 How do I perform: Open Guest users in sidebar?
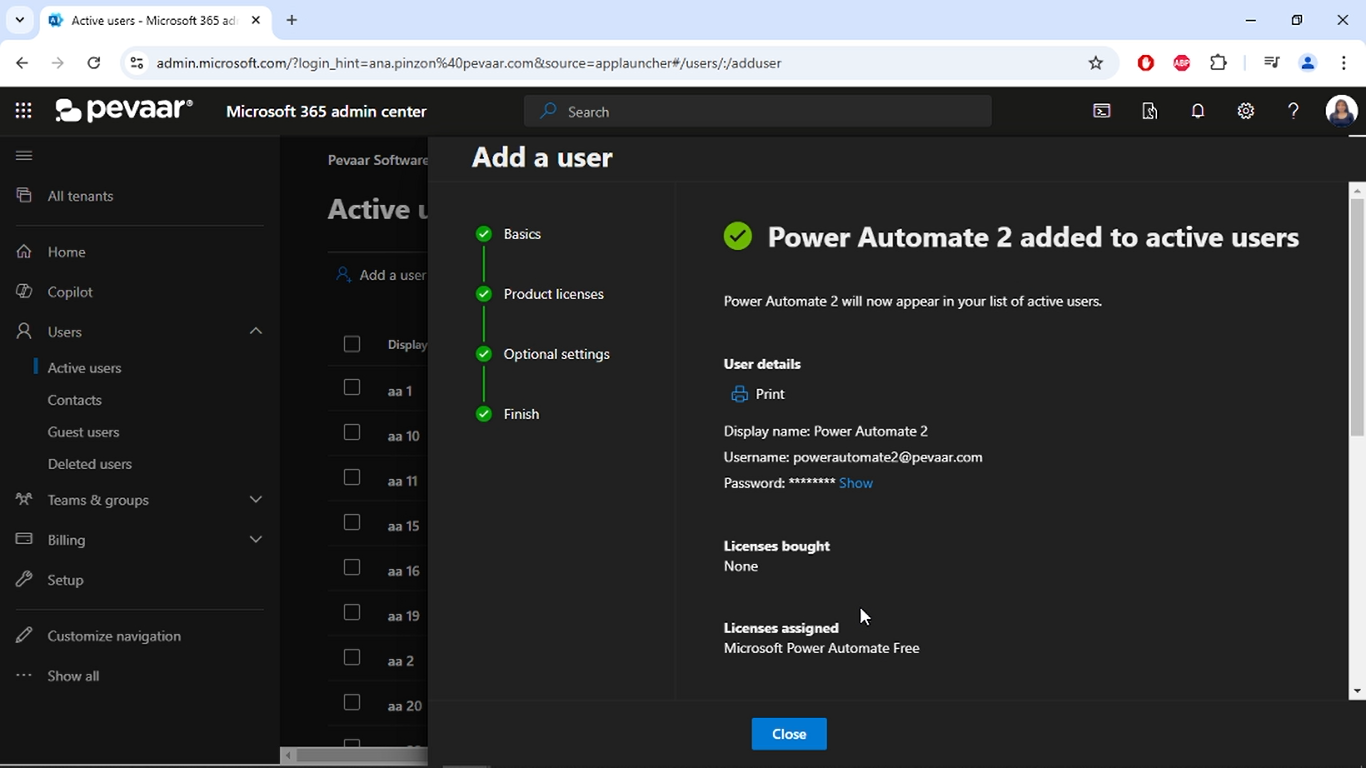[83, 432]
